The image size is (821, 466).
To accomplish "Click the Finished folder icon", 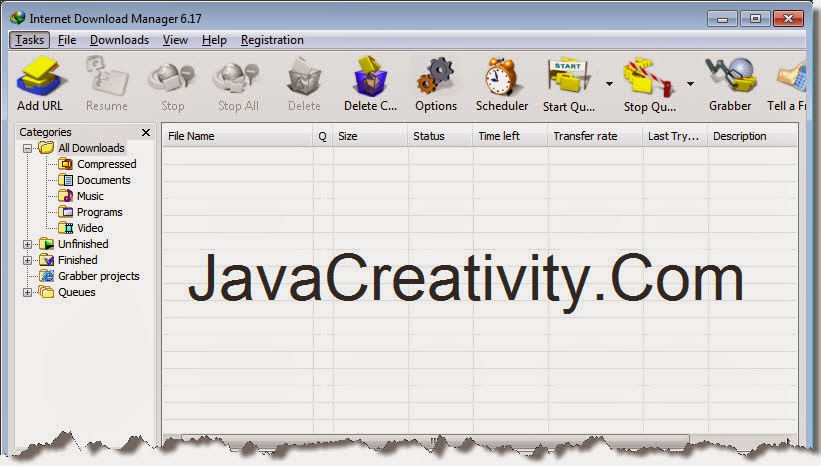I will (47, 260).
